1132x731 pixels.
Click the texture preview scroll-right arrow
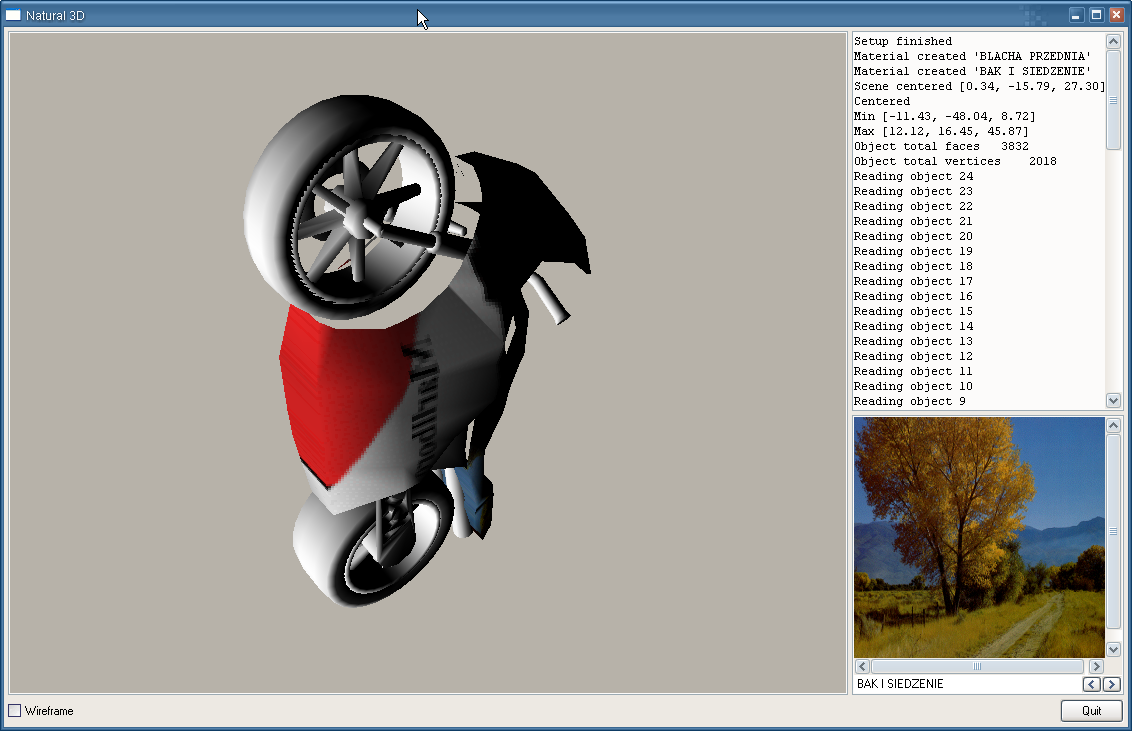point(1096,666)
